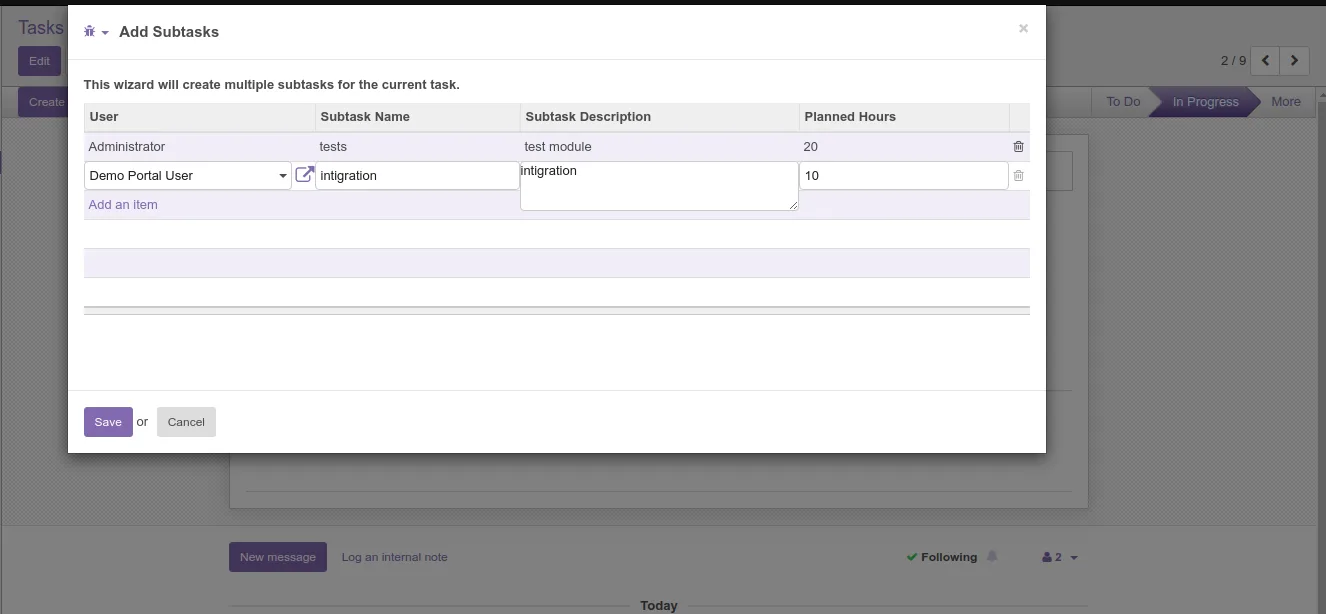1326x614 pixels.
Task: Click the Subtask Description textarea
Action: coord(659,186)
